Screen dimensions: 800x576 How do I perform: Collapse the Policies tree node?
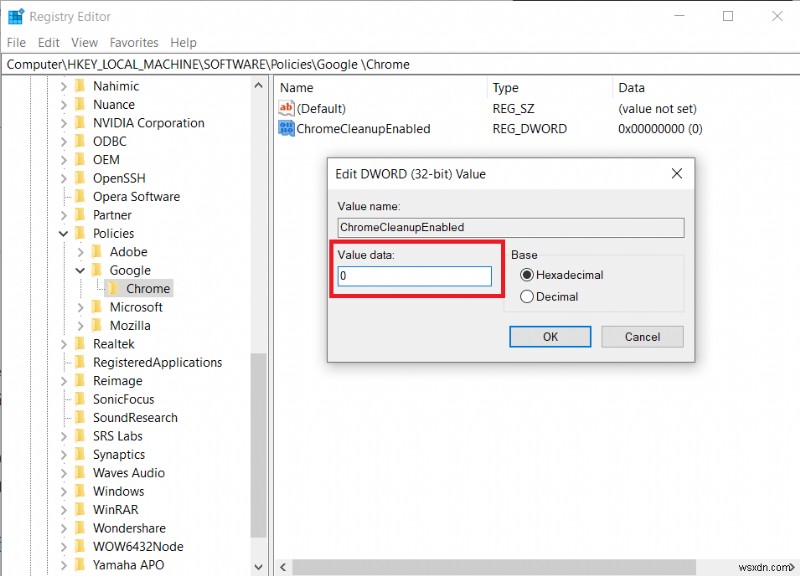click(63, 233)
